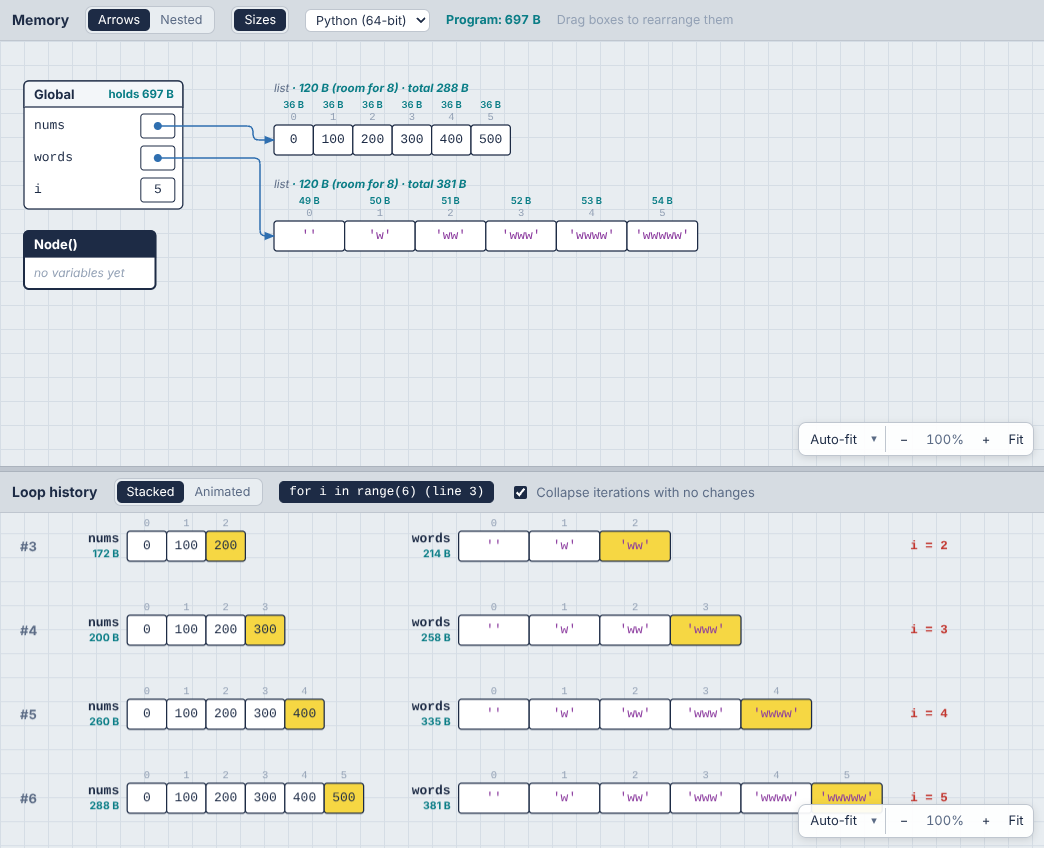Screen dimensions: 1044x848
Task: Click the 'Drag boxes to rearrange them' hint
Action: [x=645, y=20]
